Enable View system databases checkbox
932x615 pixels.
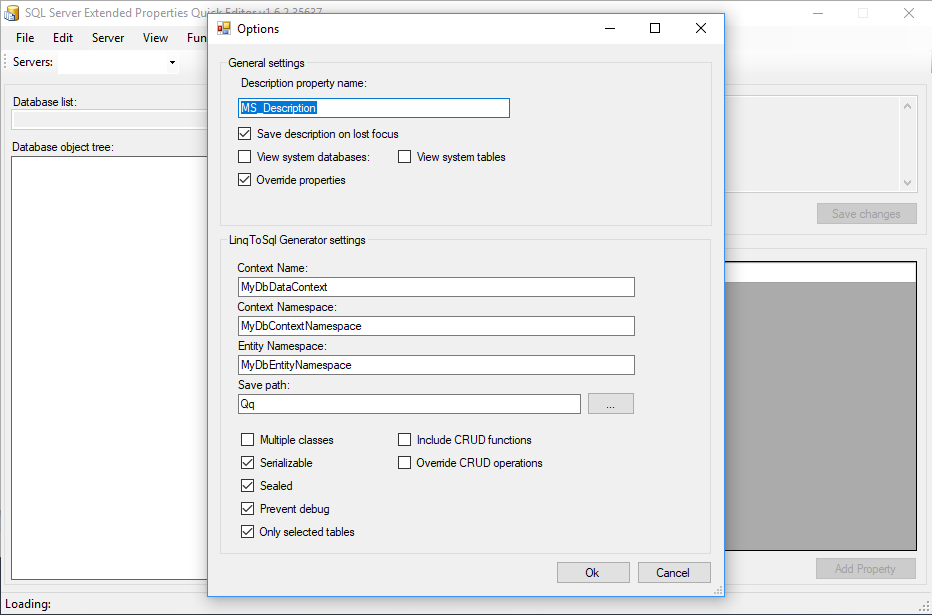point(245,157)
